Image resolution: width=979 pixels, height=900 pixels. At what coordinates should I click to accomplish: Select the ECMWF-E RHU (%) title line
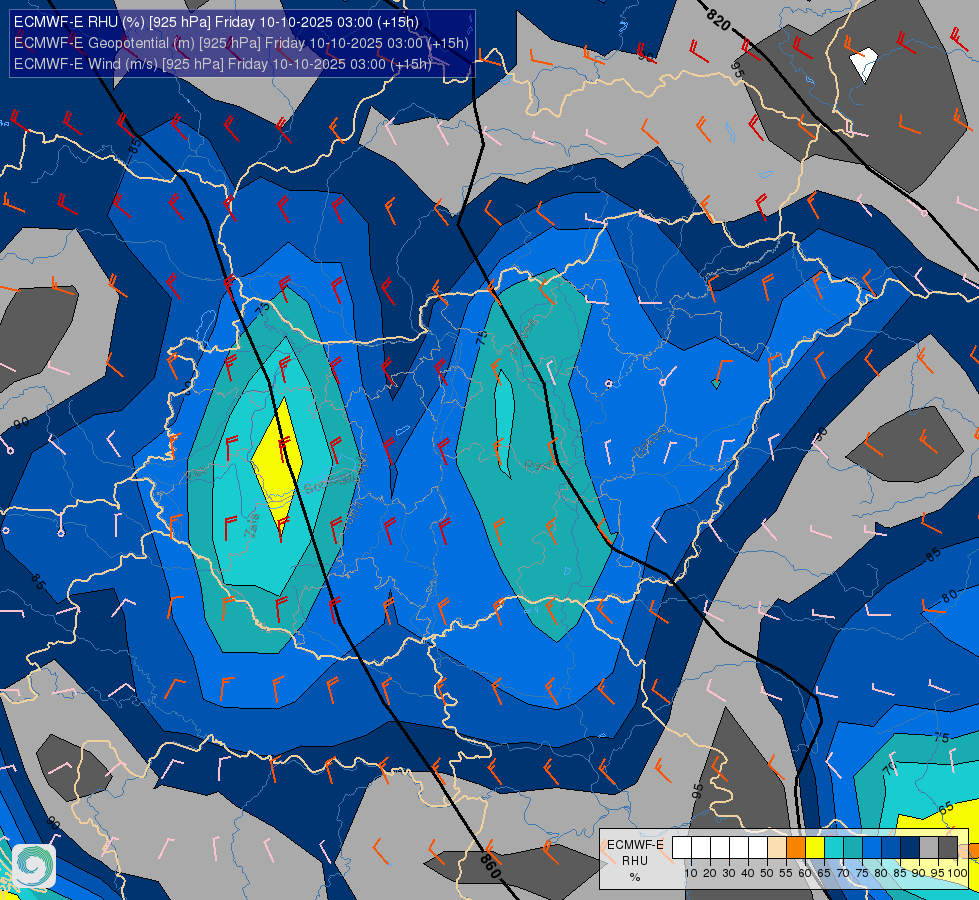pyautogui.click(x=216, y=22)
